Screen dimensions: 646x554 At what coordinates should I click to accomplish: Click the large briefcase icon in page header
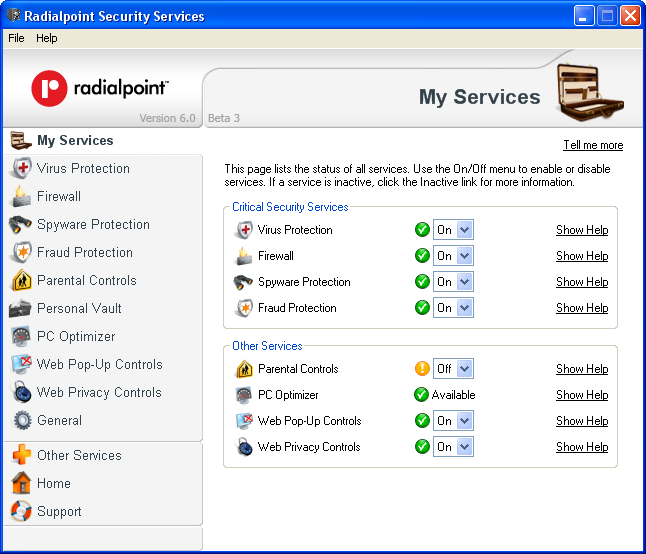click(589, 91)
